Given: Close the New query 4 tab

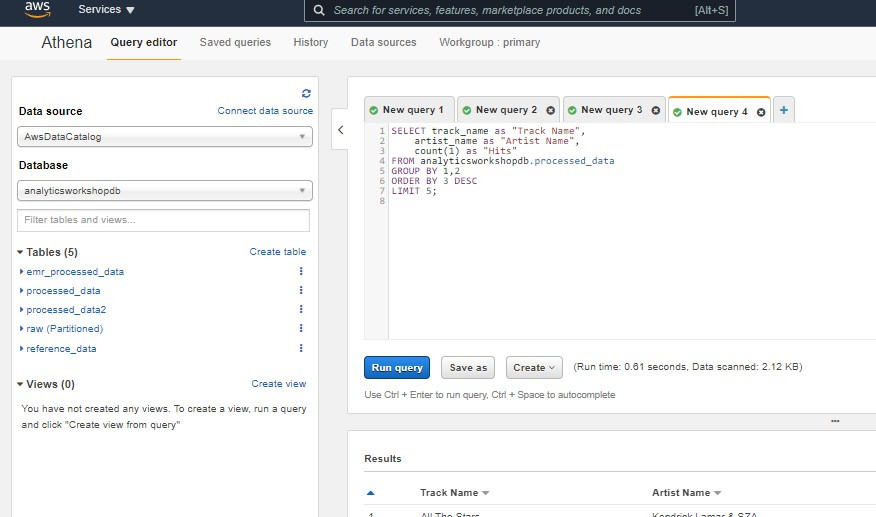Looking at the screenshot, I should tap(761, 112).
